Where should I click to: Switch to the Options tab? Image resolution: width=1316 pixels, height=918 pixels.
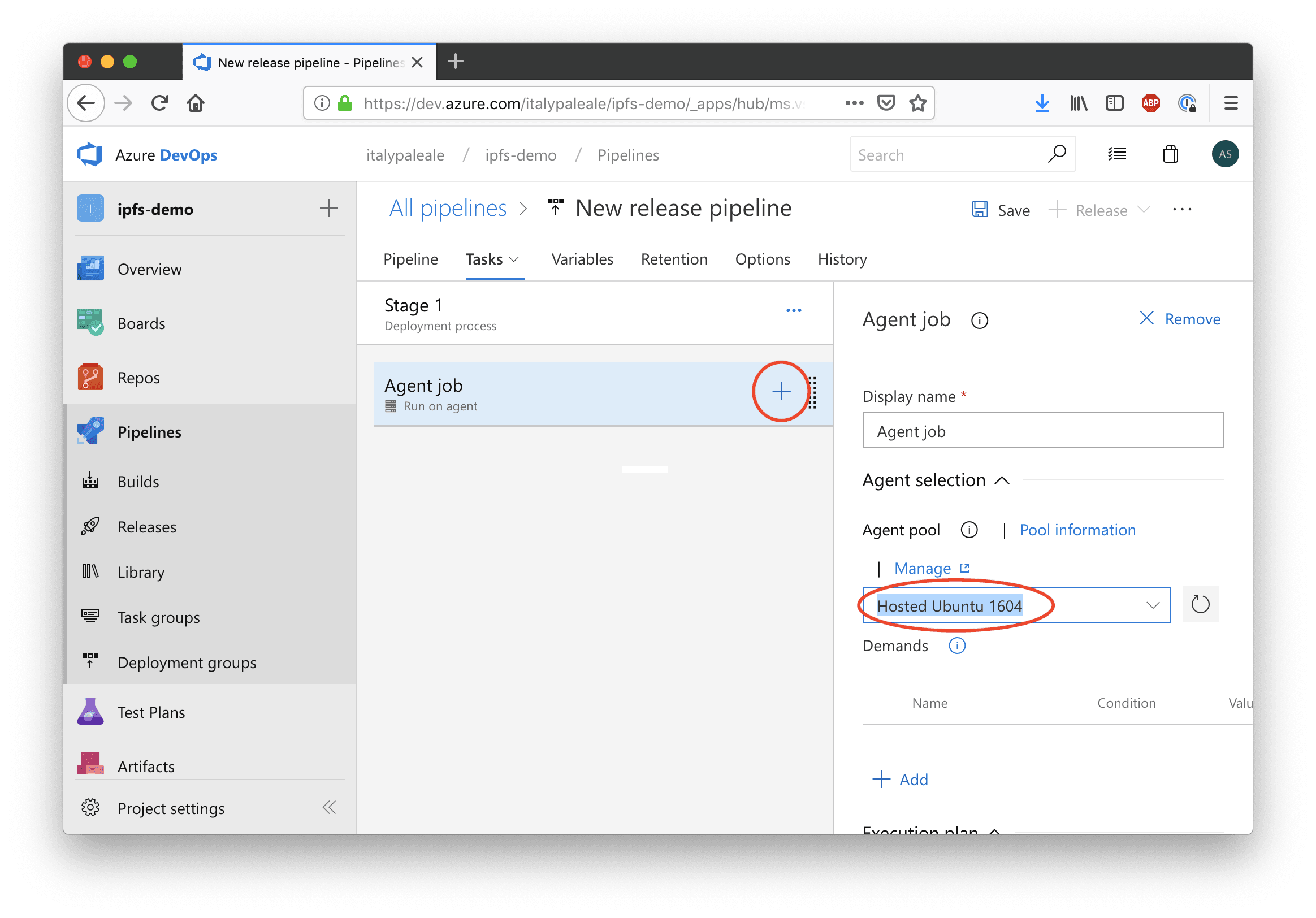[x=763, y=259]
